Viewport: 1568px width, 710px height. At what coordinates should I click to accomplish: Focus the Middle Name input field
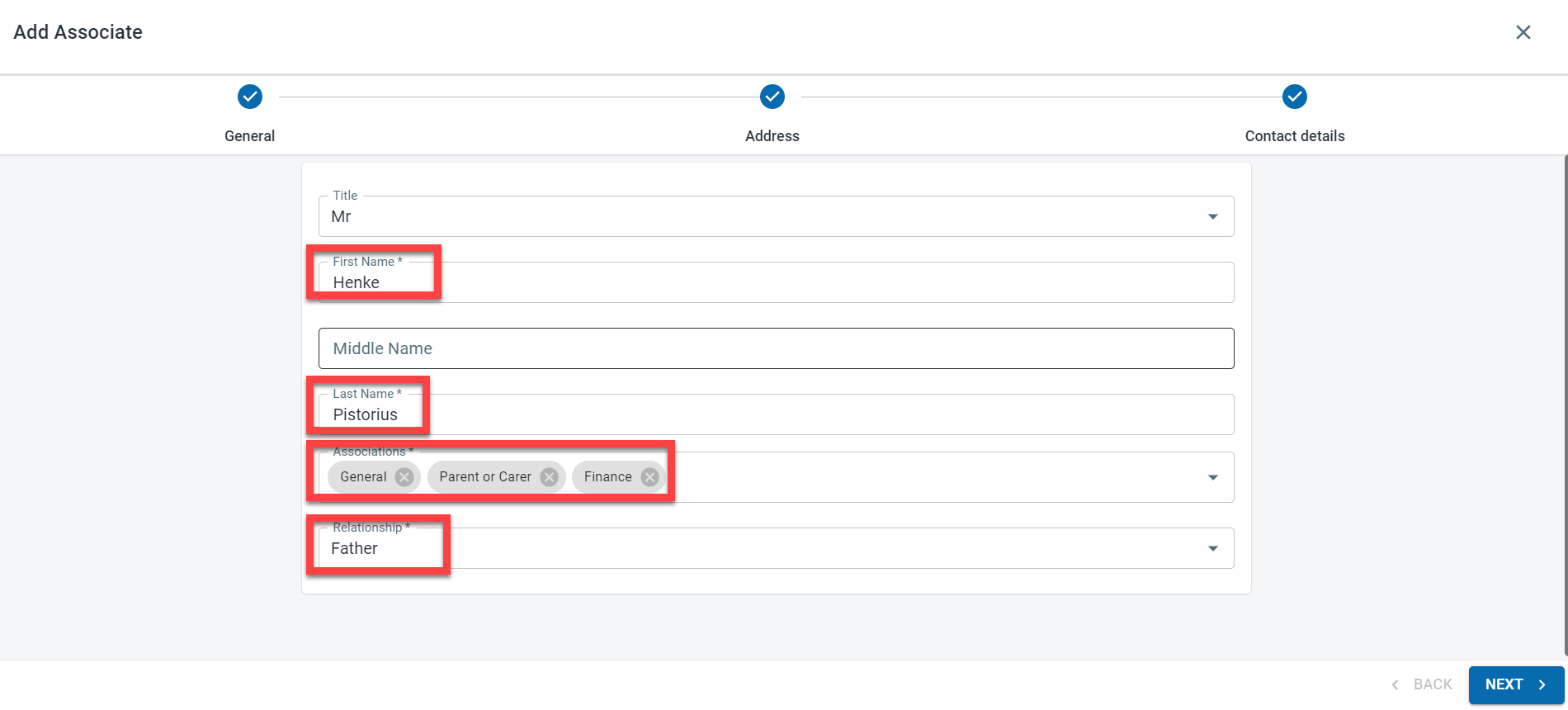(x=776, y=348)
